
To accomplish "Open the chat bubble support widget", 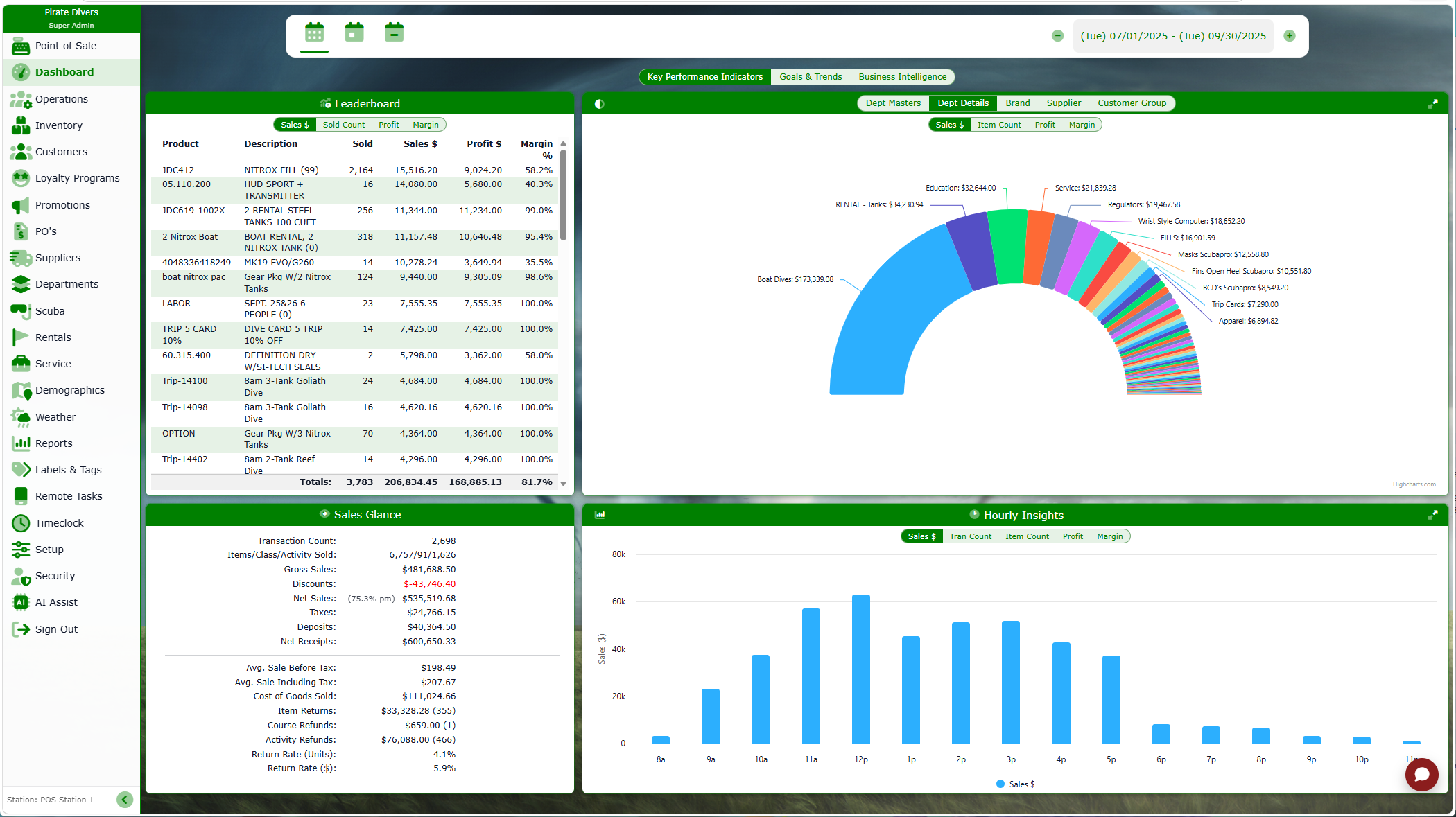I will [x=1421, y=775].
